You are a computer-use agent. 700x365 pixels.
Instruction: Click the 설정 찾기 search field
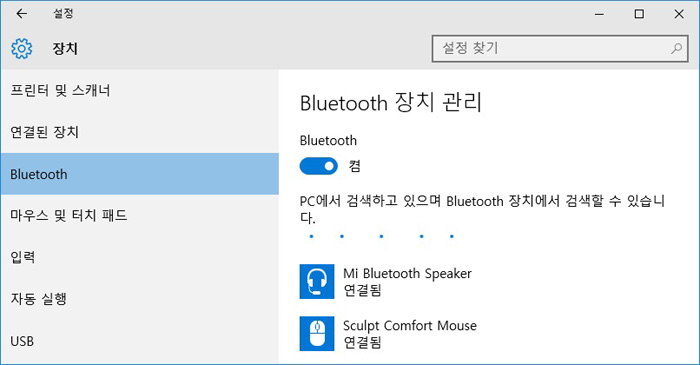pyautogui.click(x=560, y=48)
